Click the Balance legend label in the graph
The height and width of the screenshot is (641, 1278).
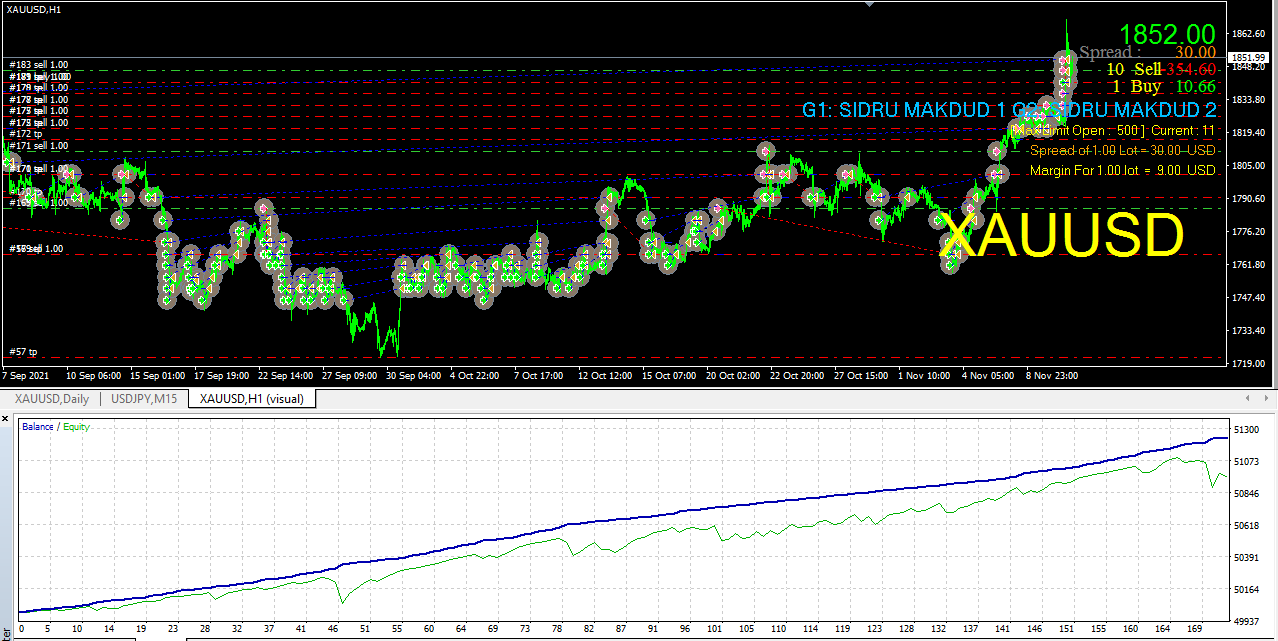click(x=39, y=427)
